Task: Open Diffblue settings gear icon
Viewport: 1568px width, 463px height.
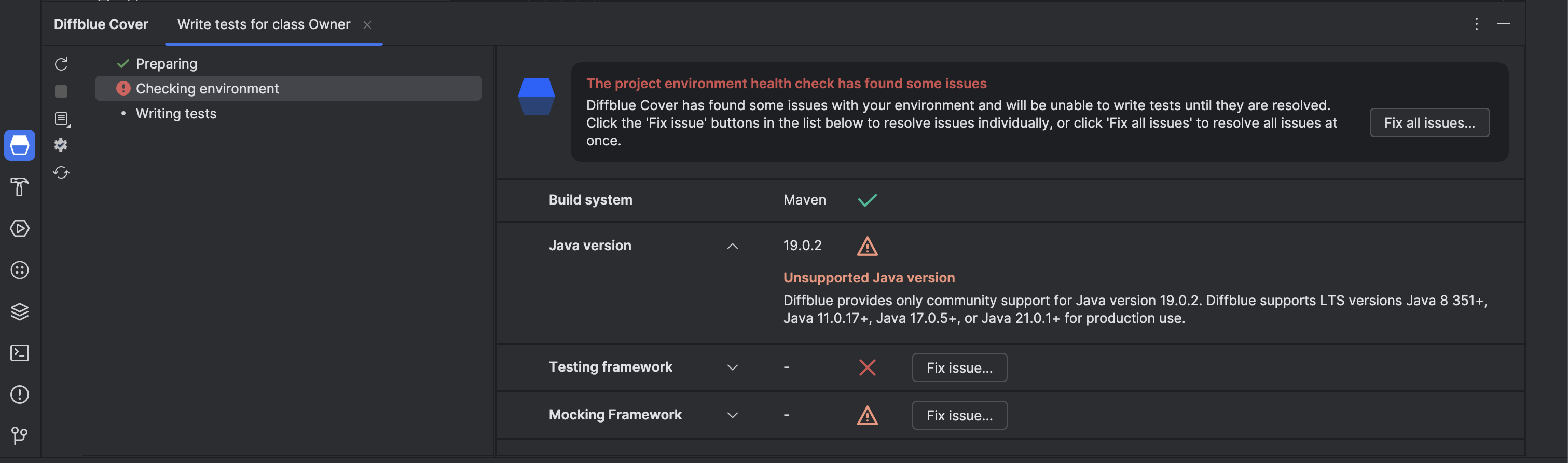Action: [61, 145]
